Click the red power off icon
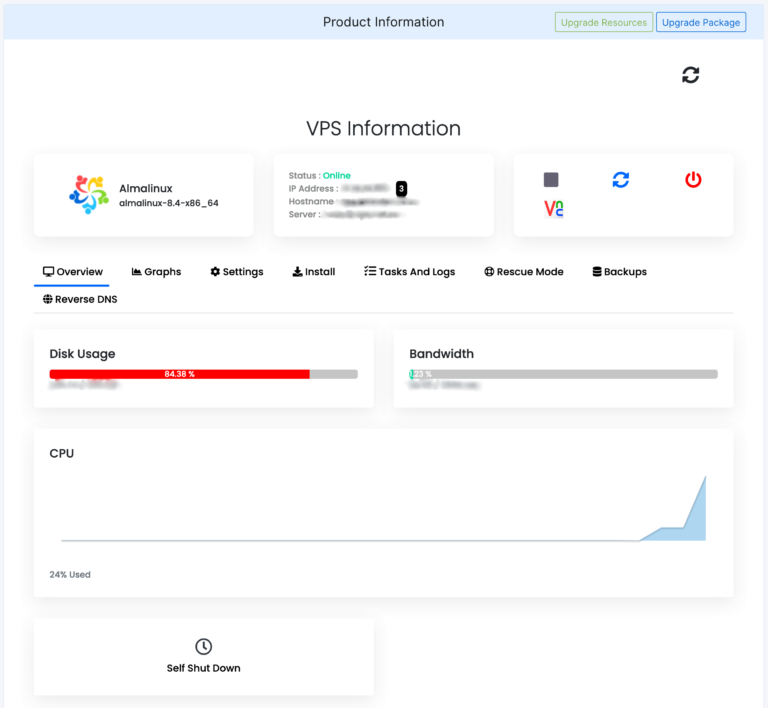The image size is (768, 708). (693, 180)
